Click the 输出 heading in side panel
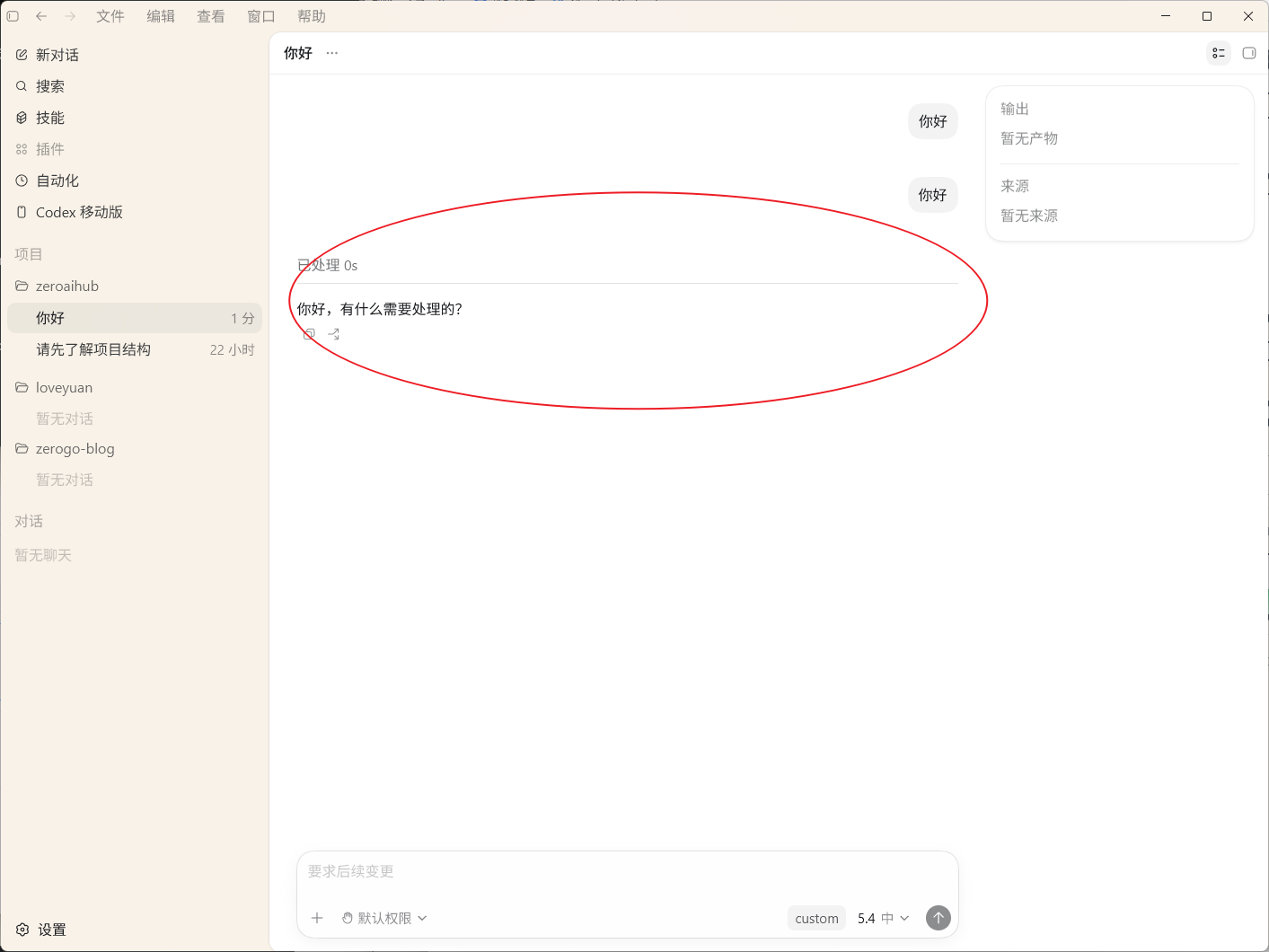Screen dimensions: 1269x952 coord(1015,109)
